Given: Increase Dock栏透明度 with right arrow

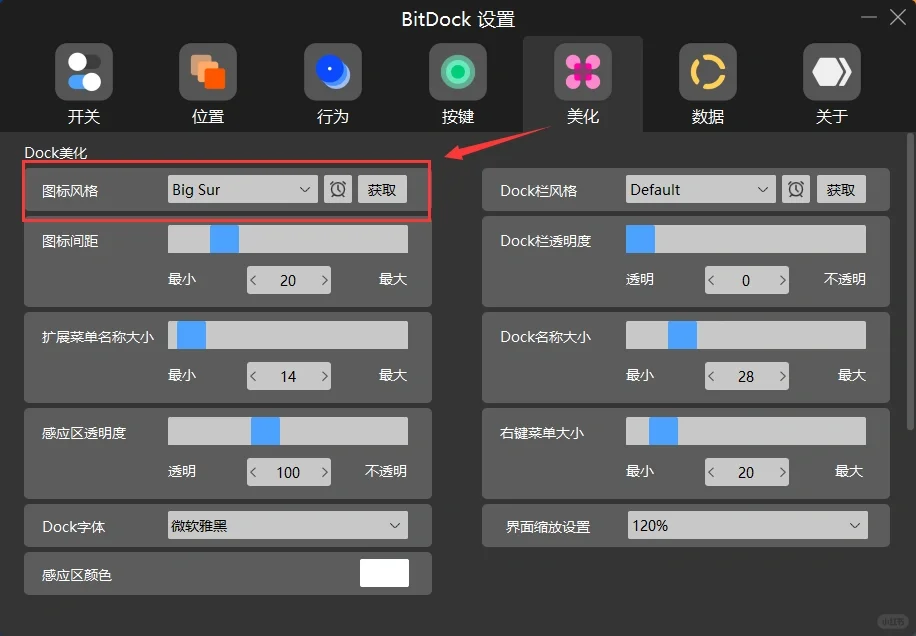Looking at the screenshot, I should [x=782, y=280].
